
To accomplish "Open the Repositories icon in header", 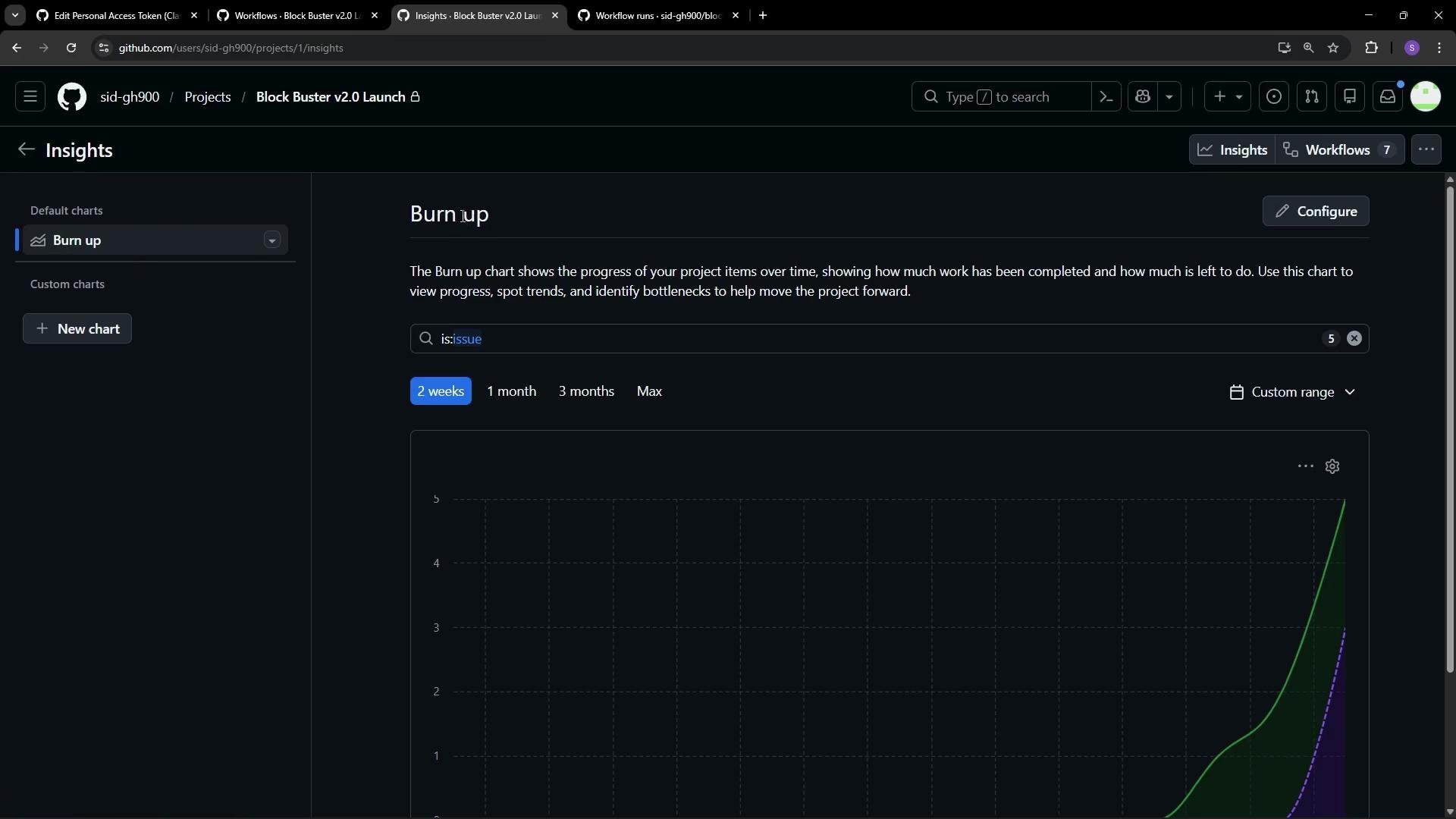I will click(1350, 97).
